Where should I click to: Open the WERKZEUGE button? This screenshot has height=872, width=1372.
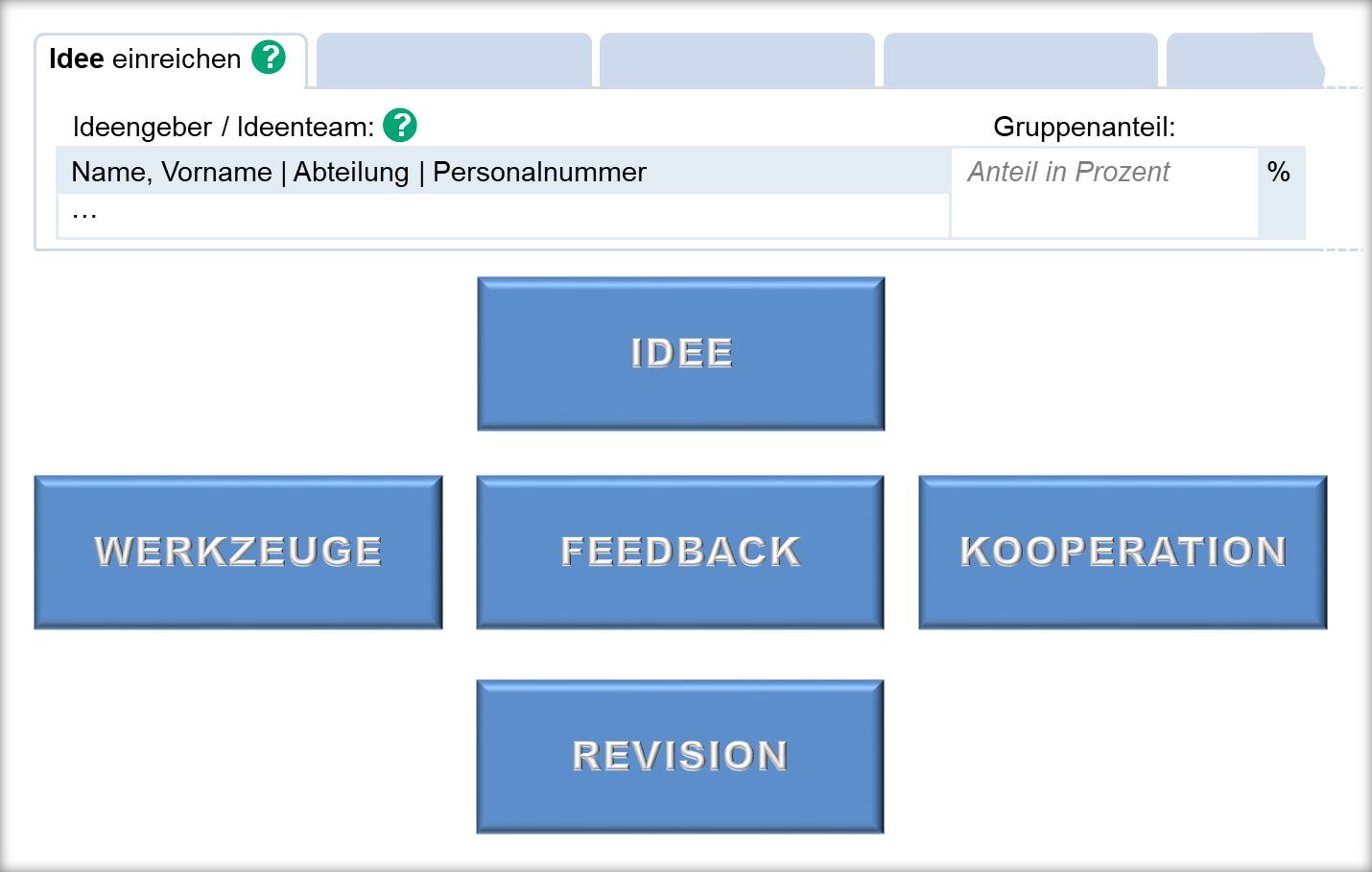(238, 552)
